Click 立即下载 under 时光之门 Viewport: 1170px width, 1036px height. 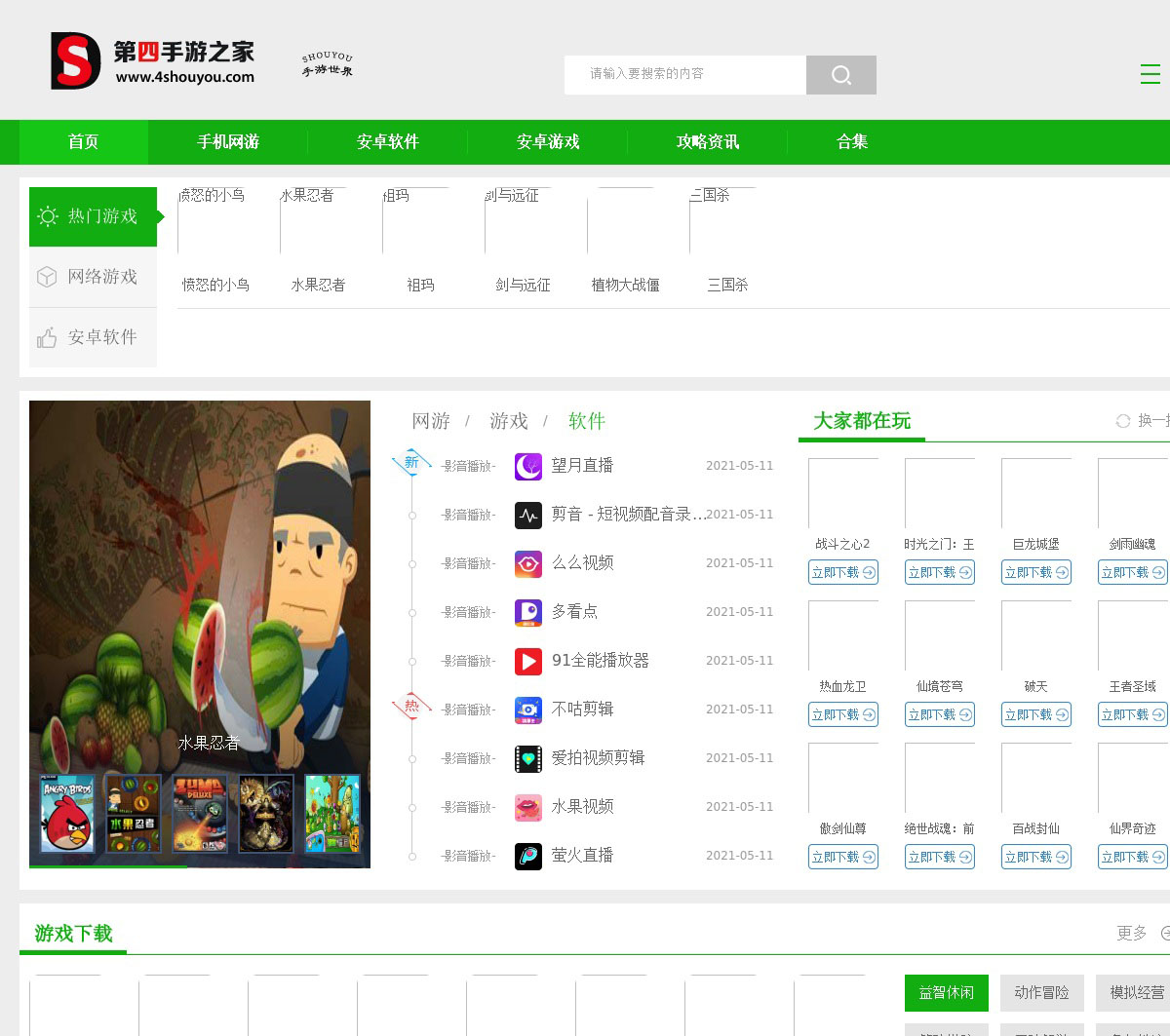point(940,572)
